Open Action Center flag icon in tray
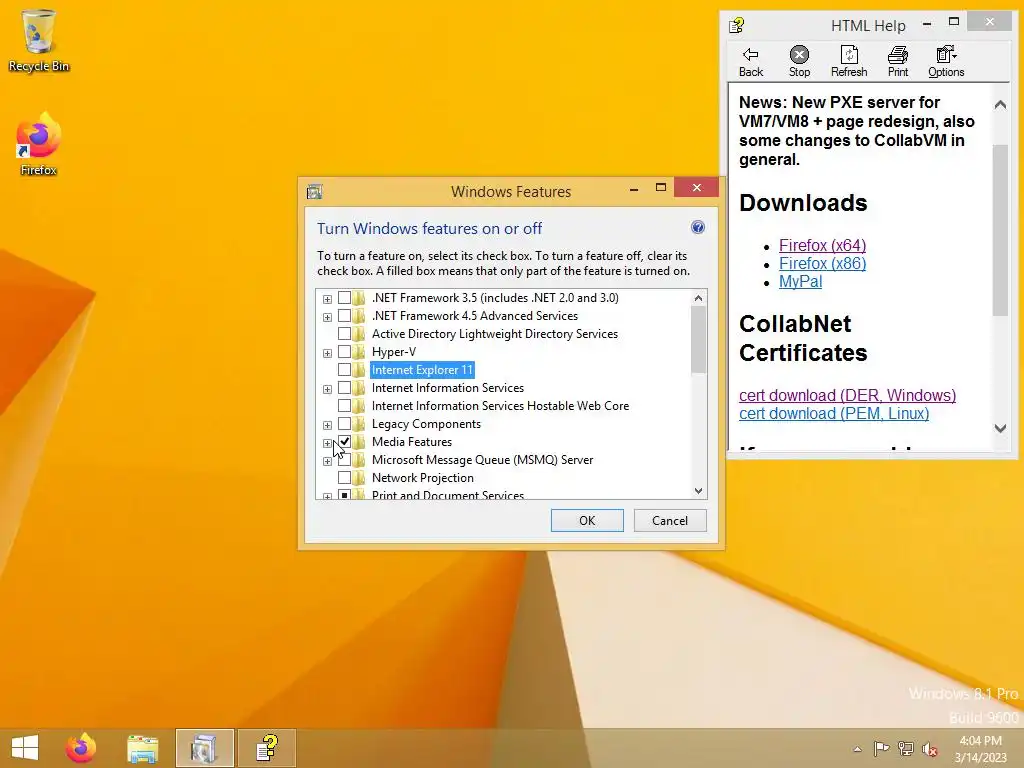The width and height of the screenshot is (1024, 768). tap(882, 748)
